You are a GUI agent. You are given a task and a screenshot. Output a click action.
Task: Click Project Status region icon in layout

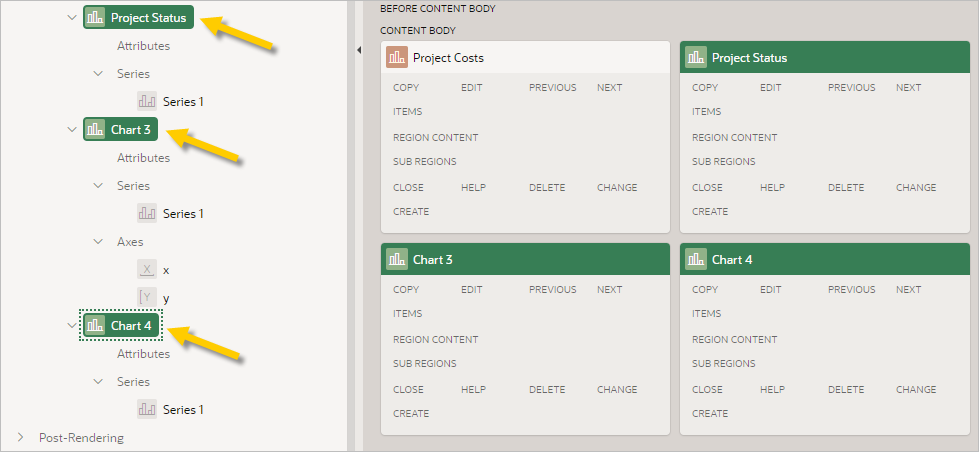click(x=696, y=57)
